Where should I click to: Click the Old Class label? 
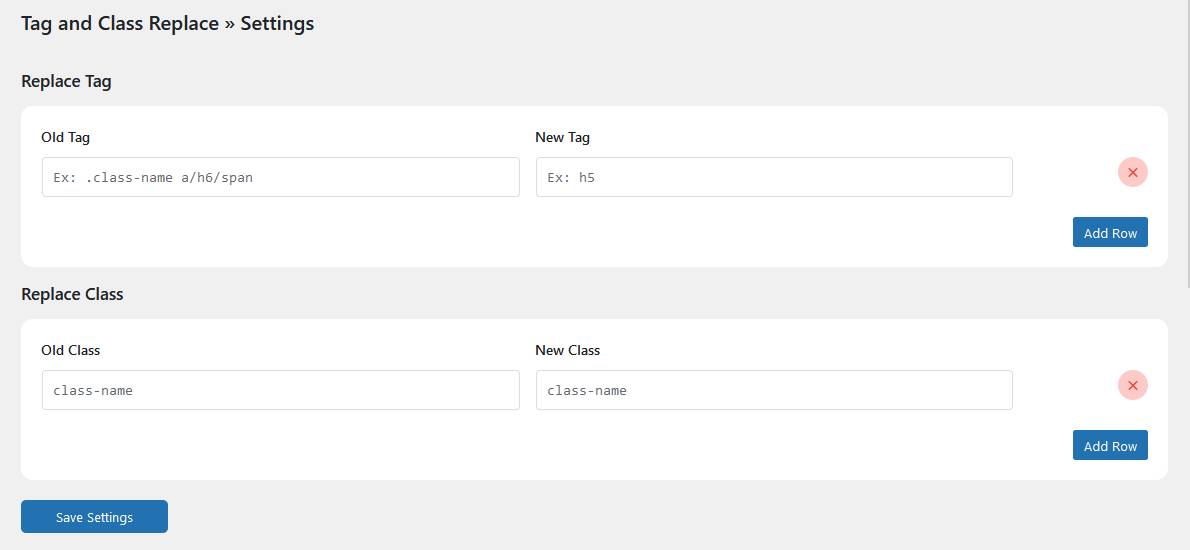[x=70, y=350]
